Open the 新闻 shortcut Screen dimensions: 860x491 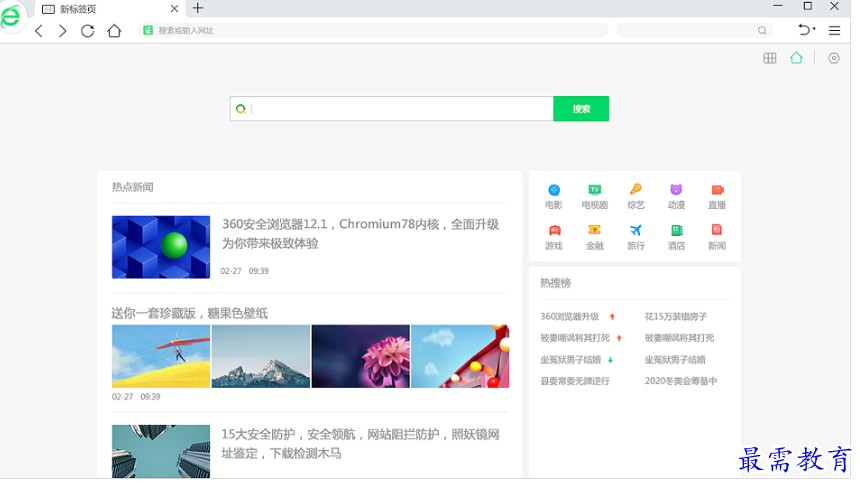pyautogui.click(x=717, y=238)
